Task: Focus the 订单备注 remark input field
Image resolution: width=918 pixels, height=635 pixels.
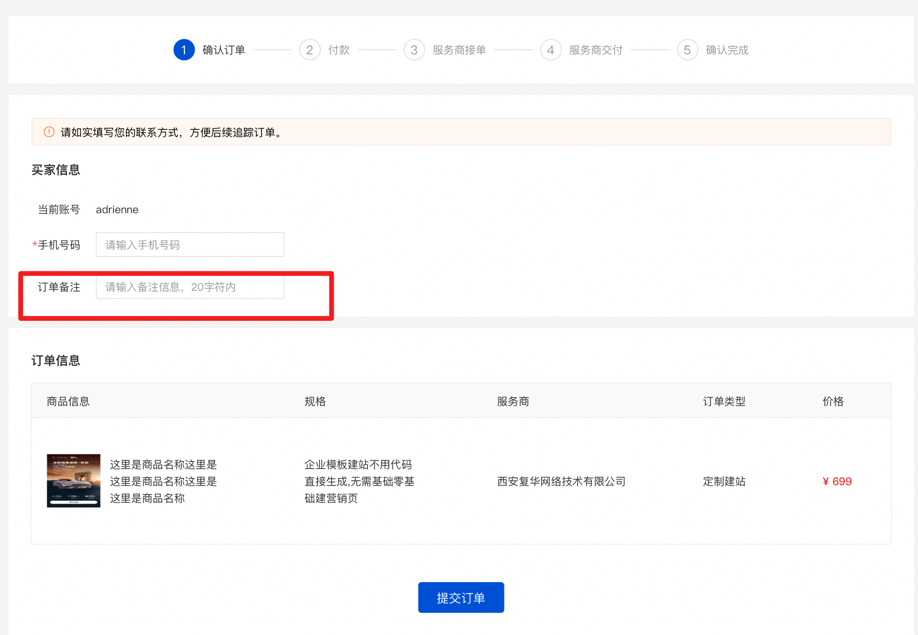Action: 190,287
